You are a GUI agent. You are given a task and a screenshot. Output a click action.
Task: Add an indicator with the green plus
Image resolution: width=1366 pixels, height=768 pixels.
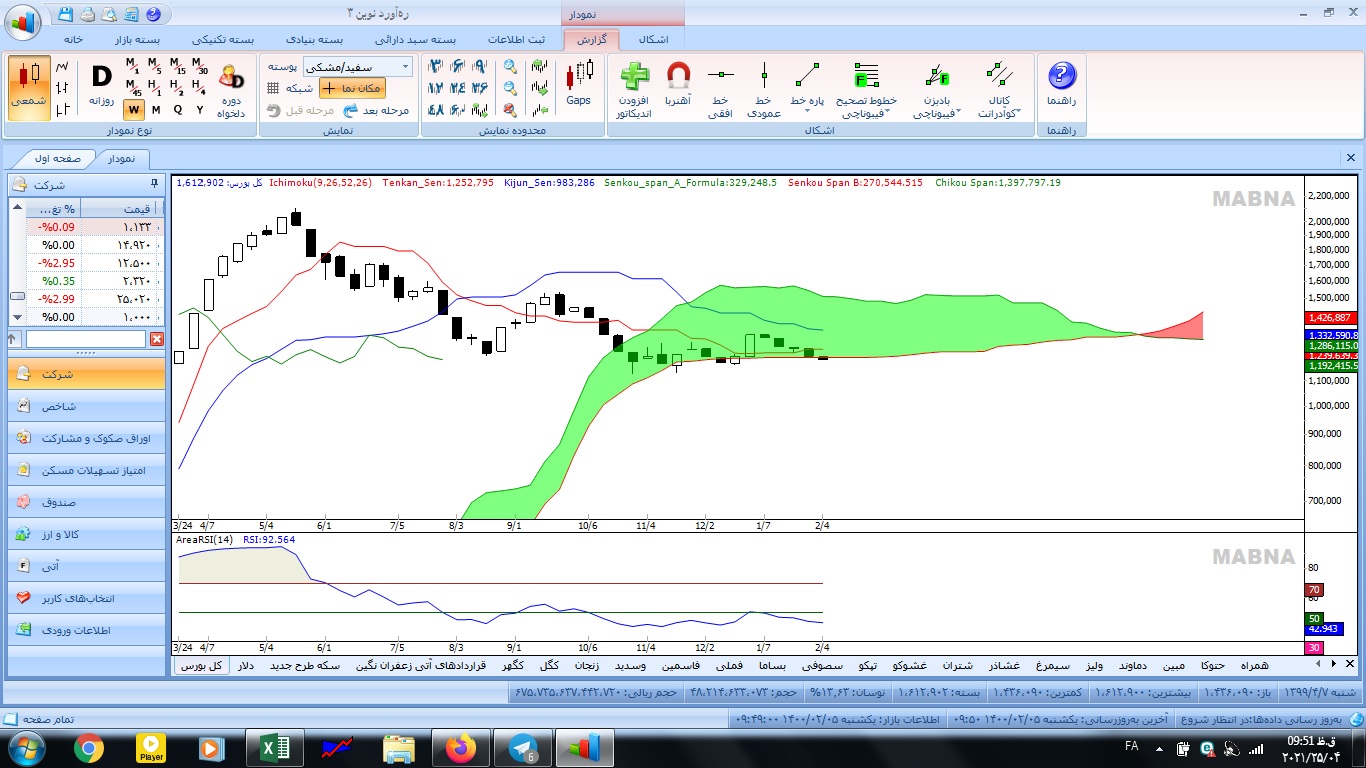634,88
